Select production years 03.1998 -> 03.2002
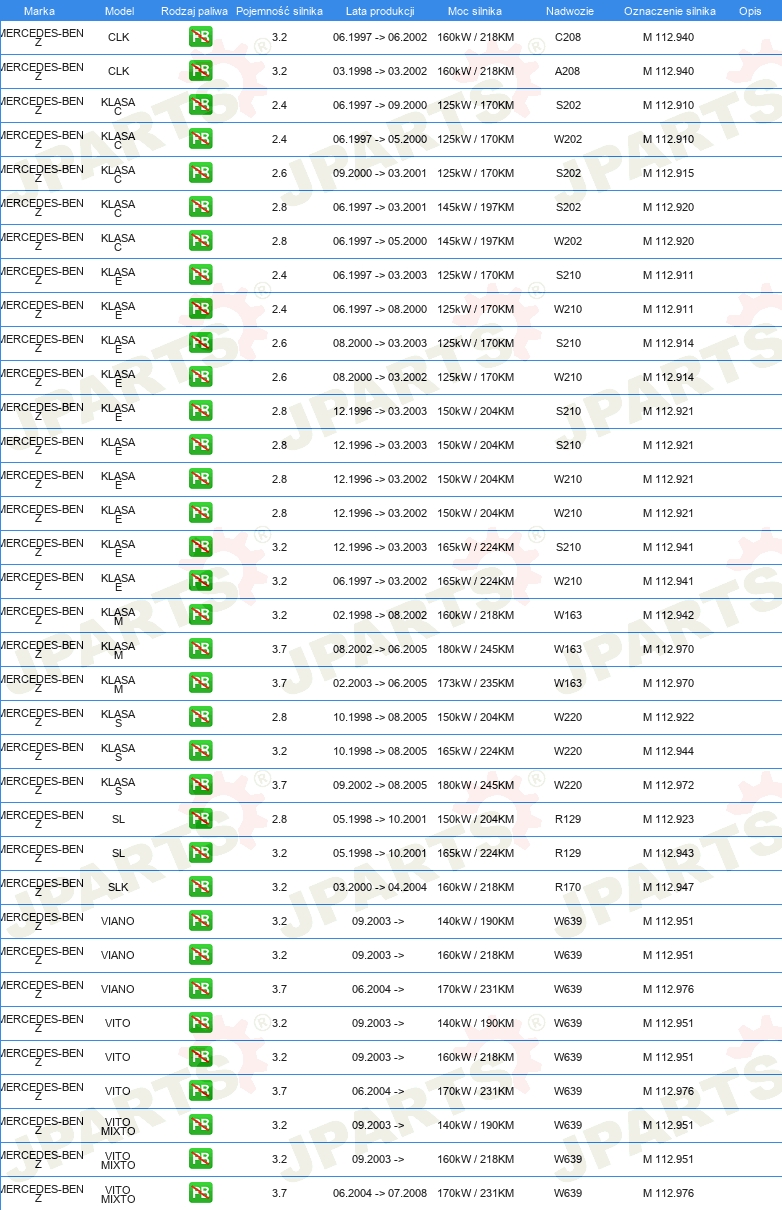Image resolution: width=782 pixels, height=1210 pixels. tap(380, 72)
